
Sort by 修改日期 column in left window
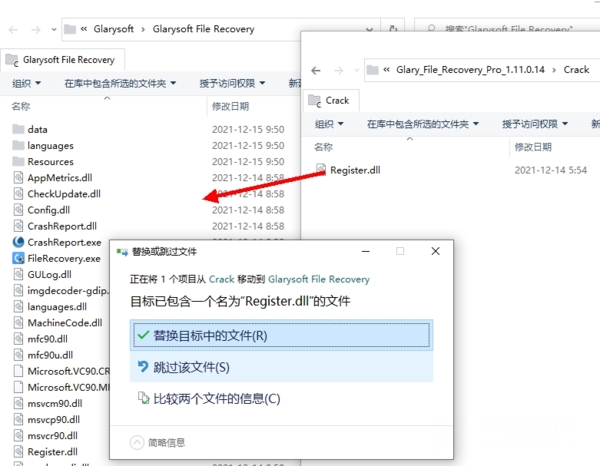click(230, 106)
